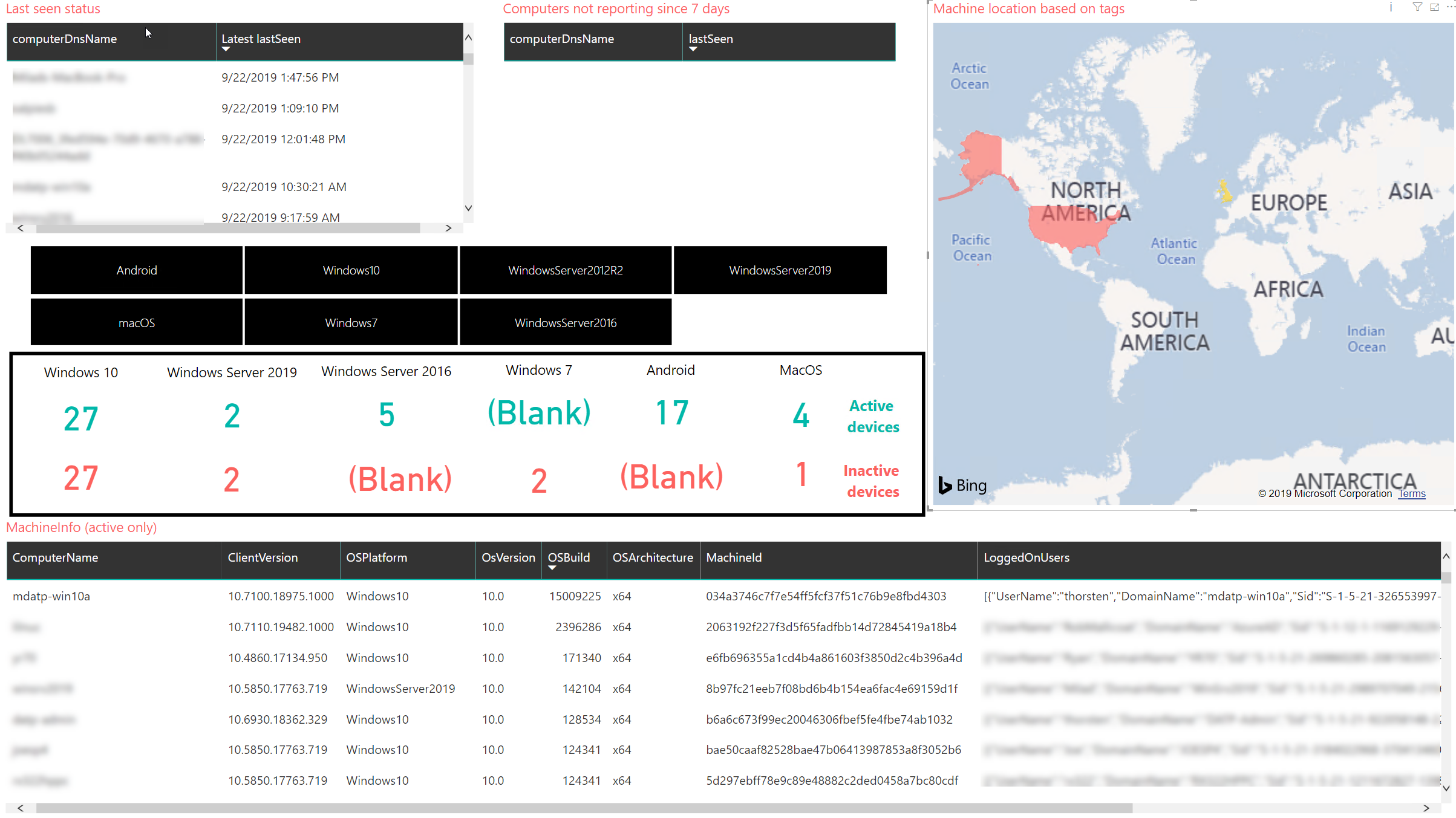The image size is (1456, 818).
Task: Toggle the macOS slicer button
Action: tap(136, 322)
